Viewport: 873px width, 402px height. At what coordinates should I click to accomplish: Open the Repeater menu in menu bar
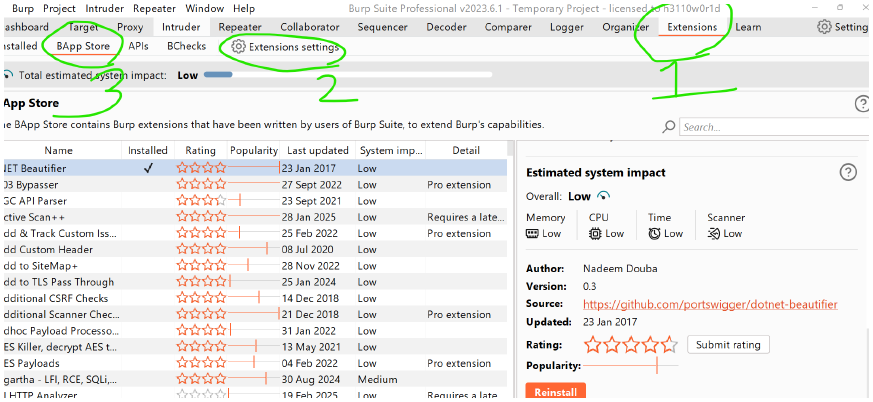(153, 8)
